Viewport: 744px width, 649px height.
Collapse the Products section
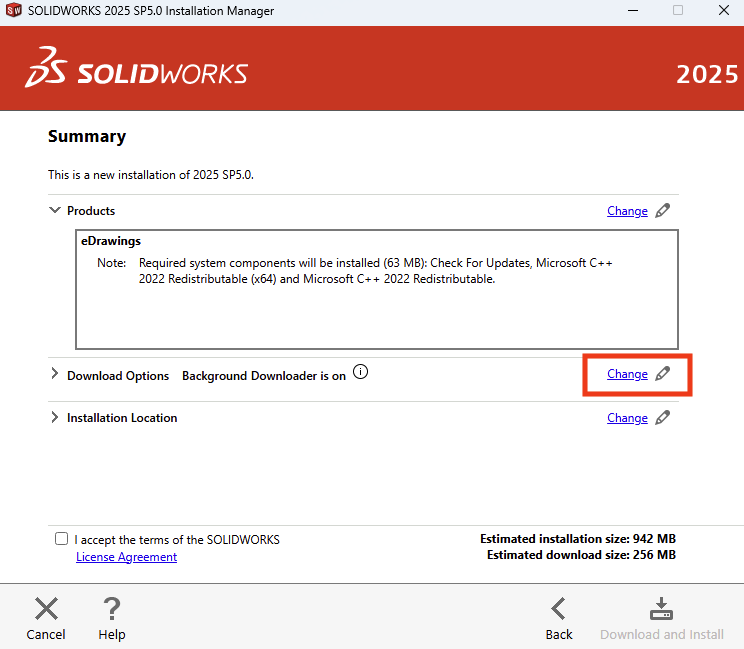(54, 211)
